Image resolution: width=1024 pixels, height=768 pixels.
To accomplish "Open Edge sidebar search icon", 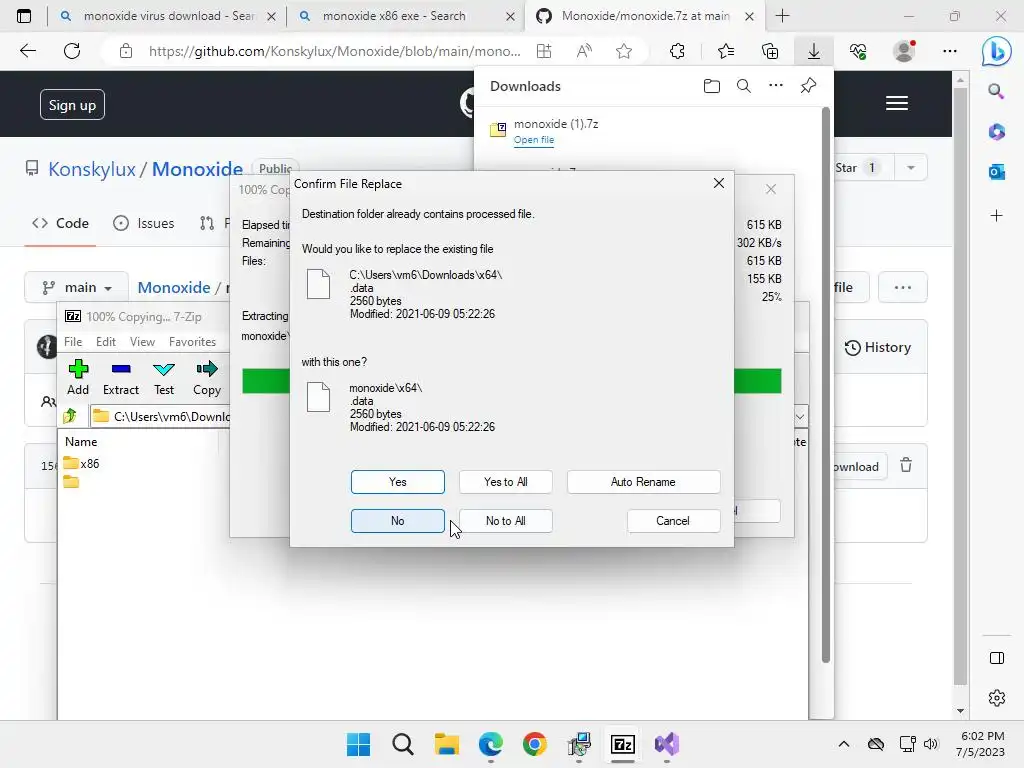I will click(996, 91).
